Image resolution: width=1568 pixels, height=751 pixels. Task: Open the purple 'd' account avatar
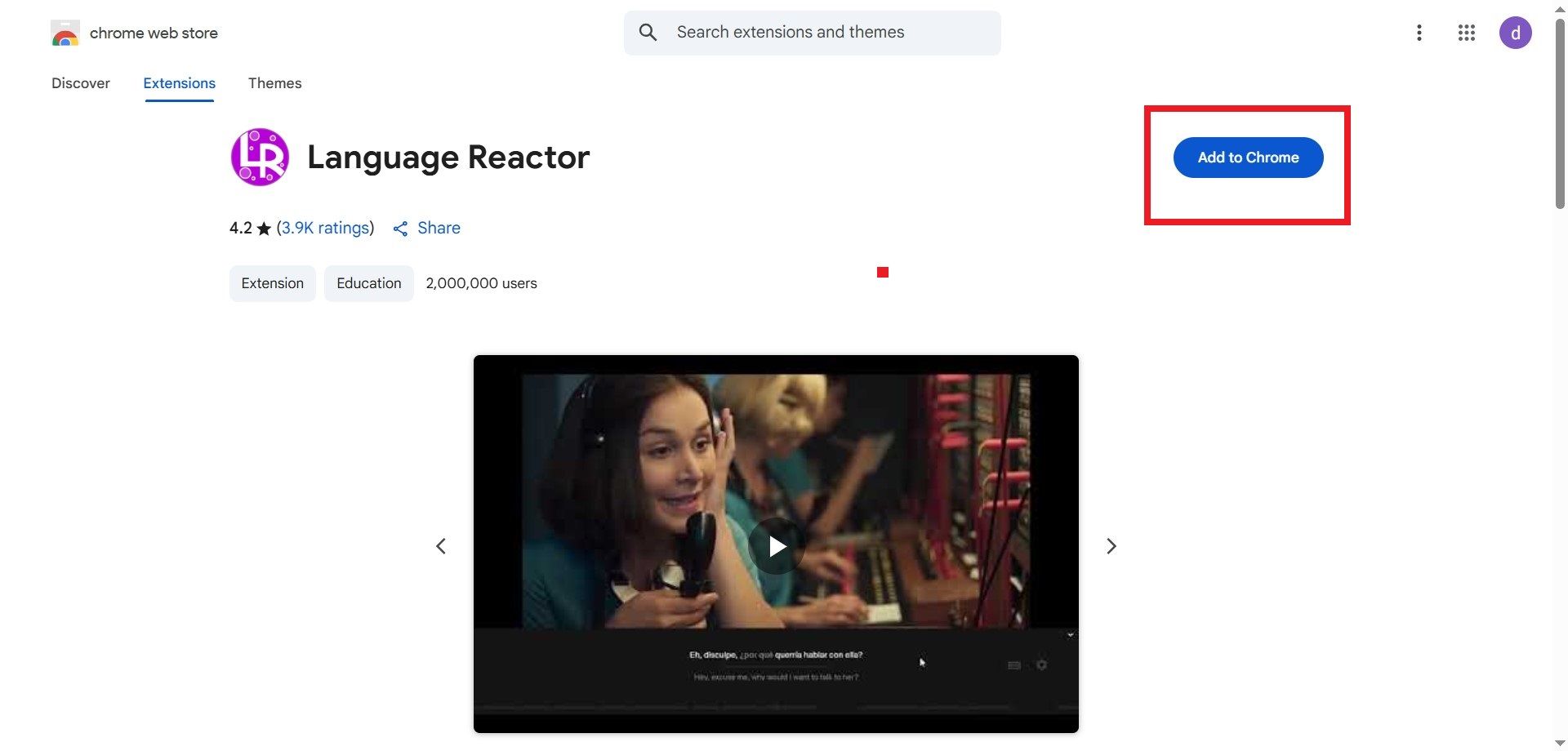point(1515,33)
